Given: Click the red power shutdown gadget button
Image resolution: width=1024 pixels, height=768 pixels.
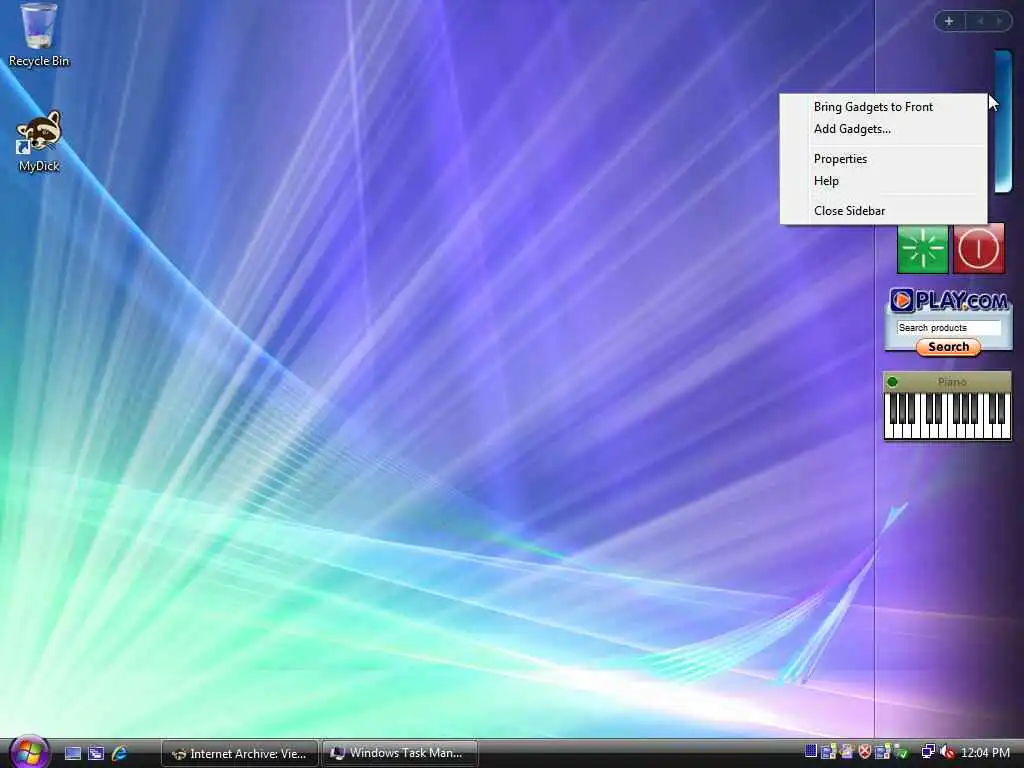Looking at the screenshot, I should pos(978,249).
